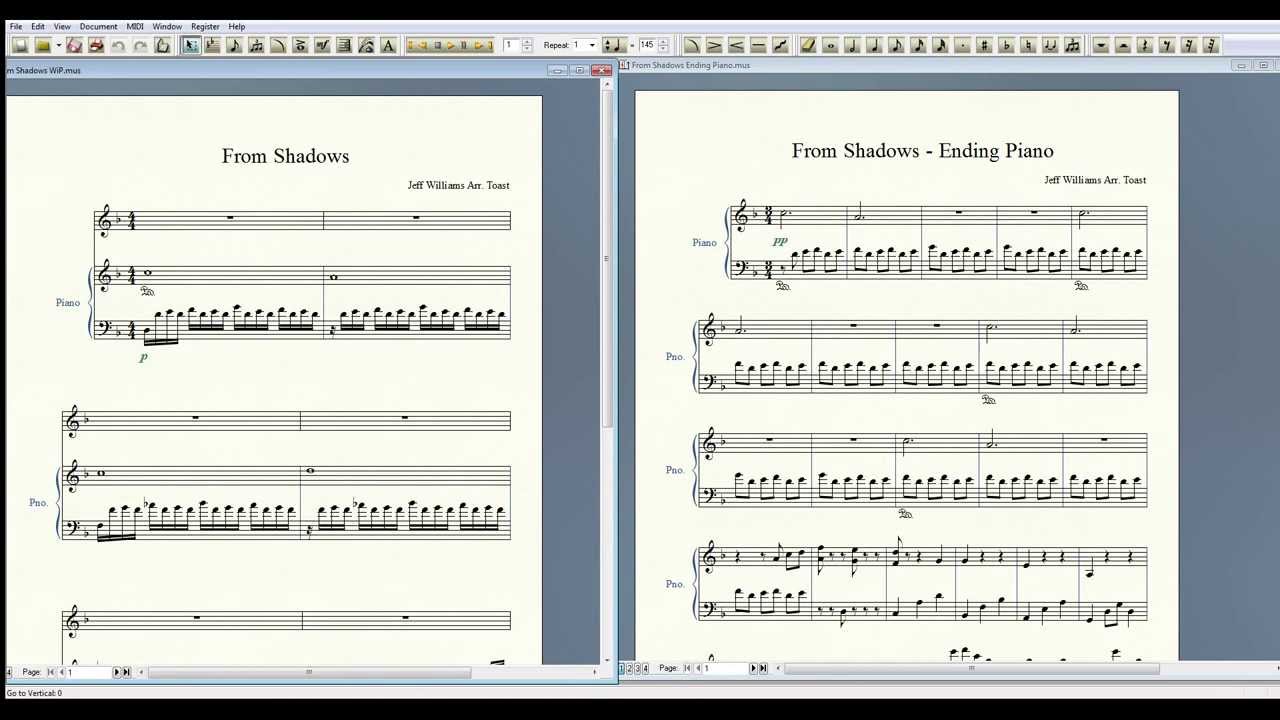Select the sharp accidental tool
Screen dimensions: 1280x720
tap(984, 45)
